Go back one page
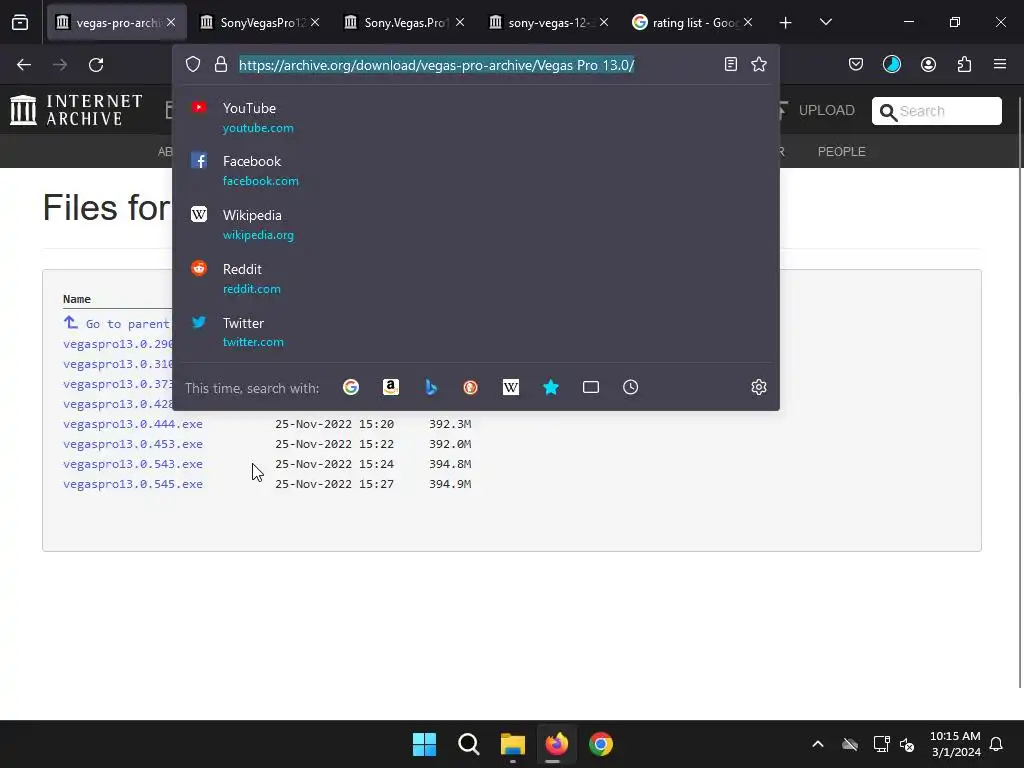The width and height of the screenshot is (1024, 768). click(24, 65)
